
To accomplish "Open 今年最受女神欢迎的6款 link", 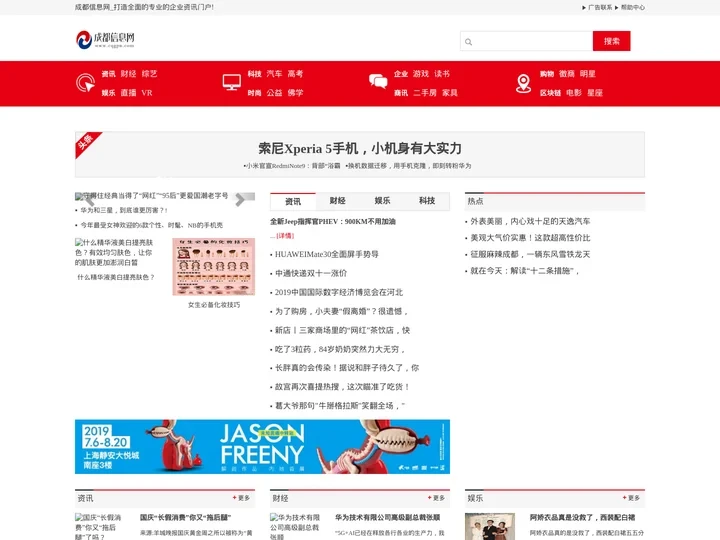I will click(152, 225).
